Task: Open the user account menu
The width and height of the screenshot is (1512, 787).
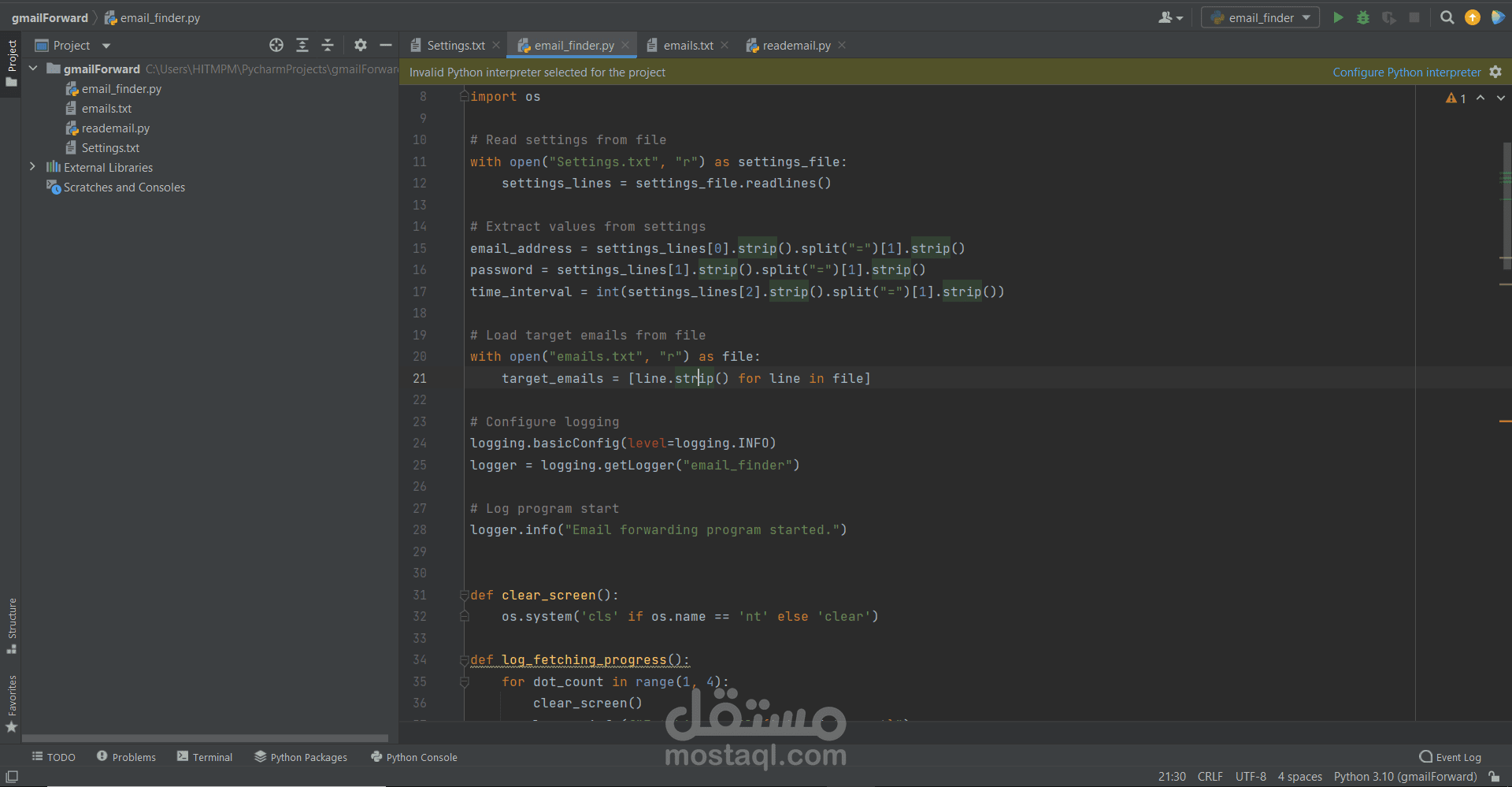Action: tap(1170, 17)
